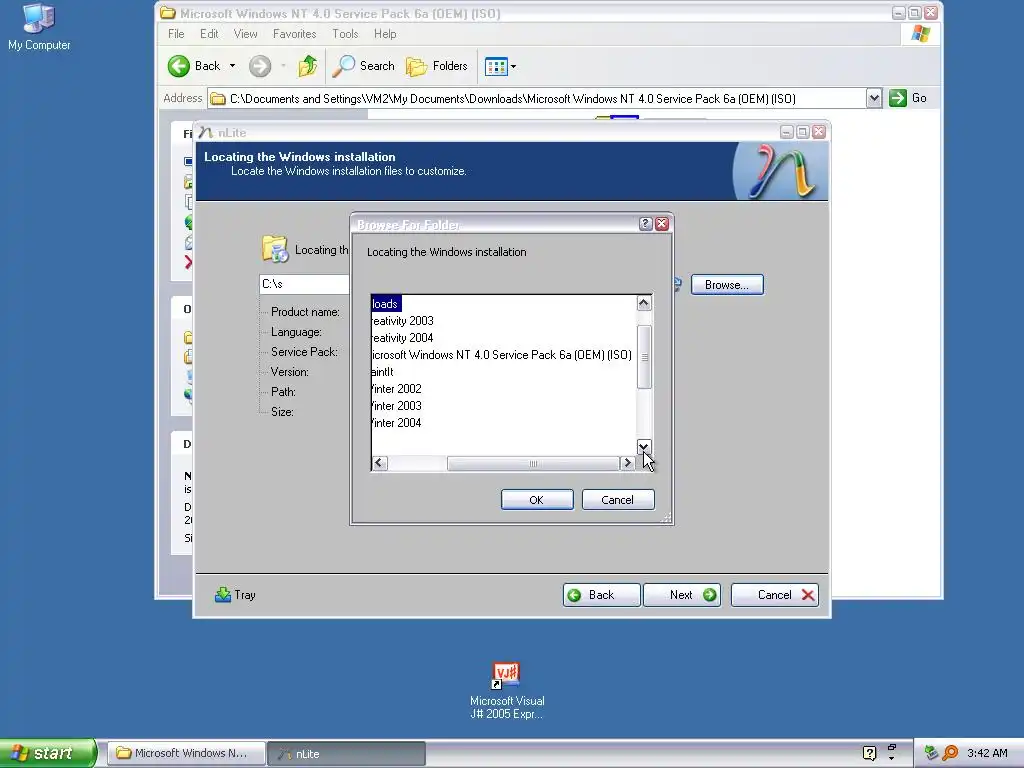The image size is (1024, 768).
Task: Click the nLite wizard Back button
Action: click(x=601, y=595)
